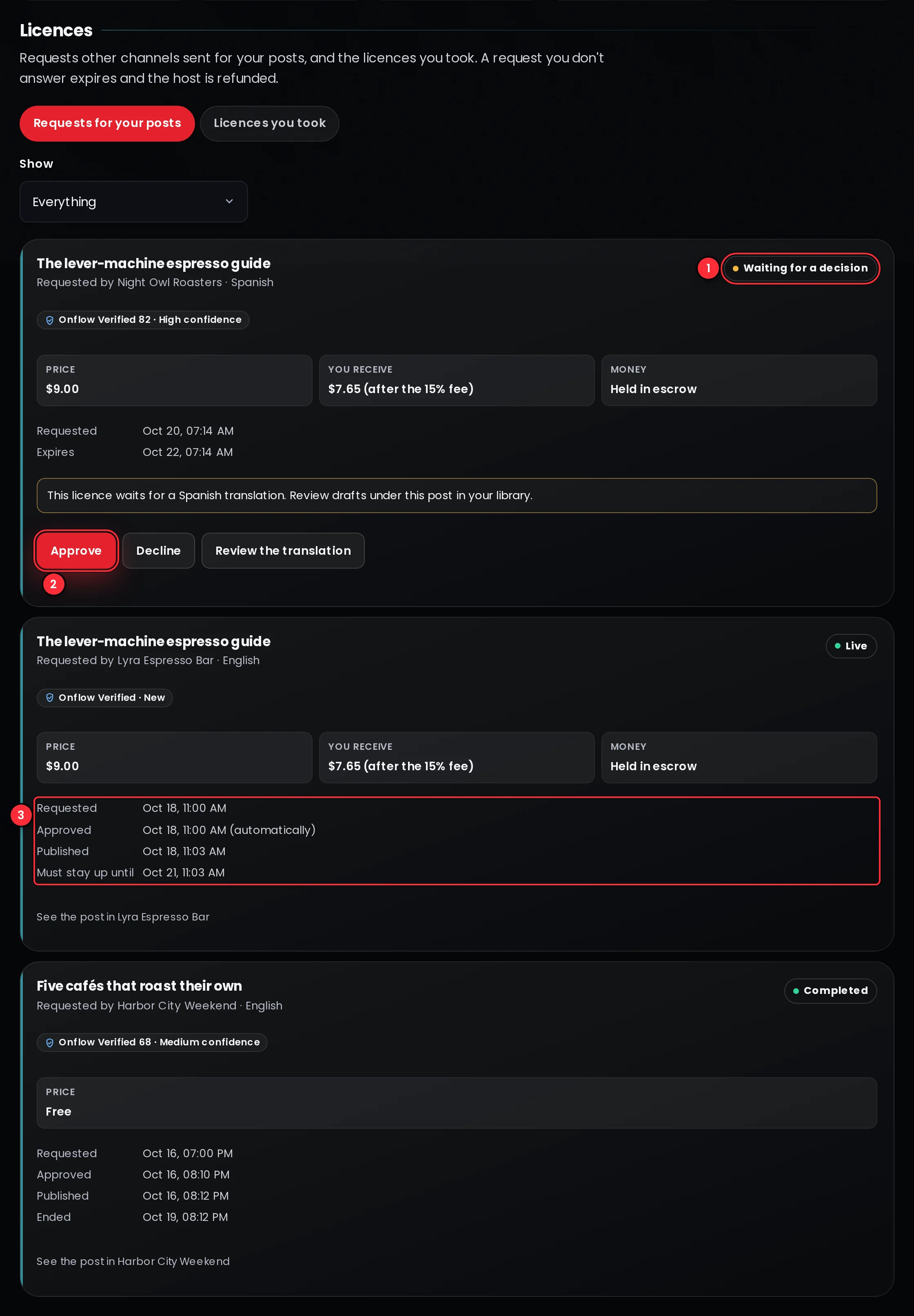914x1316 pixels.
Task: Click the 'Licences' page heading
Action: coord(56,30)
